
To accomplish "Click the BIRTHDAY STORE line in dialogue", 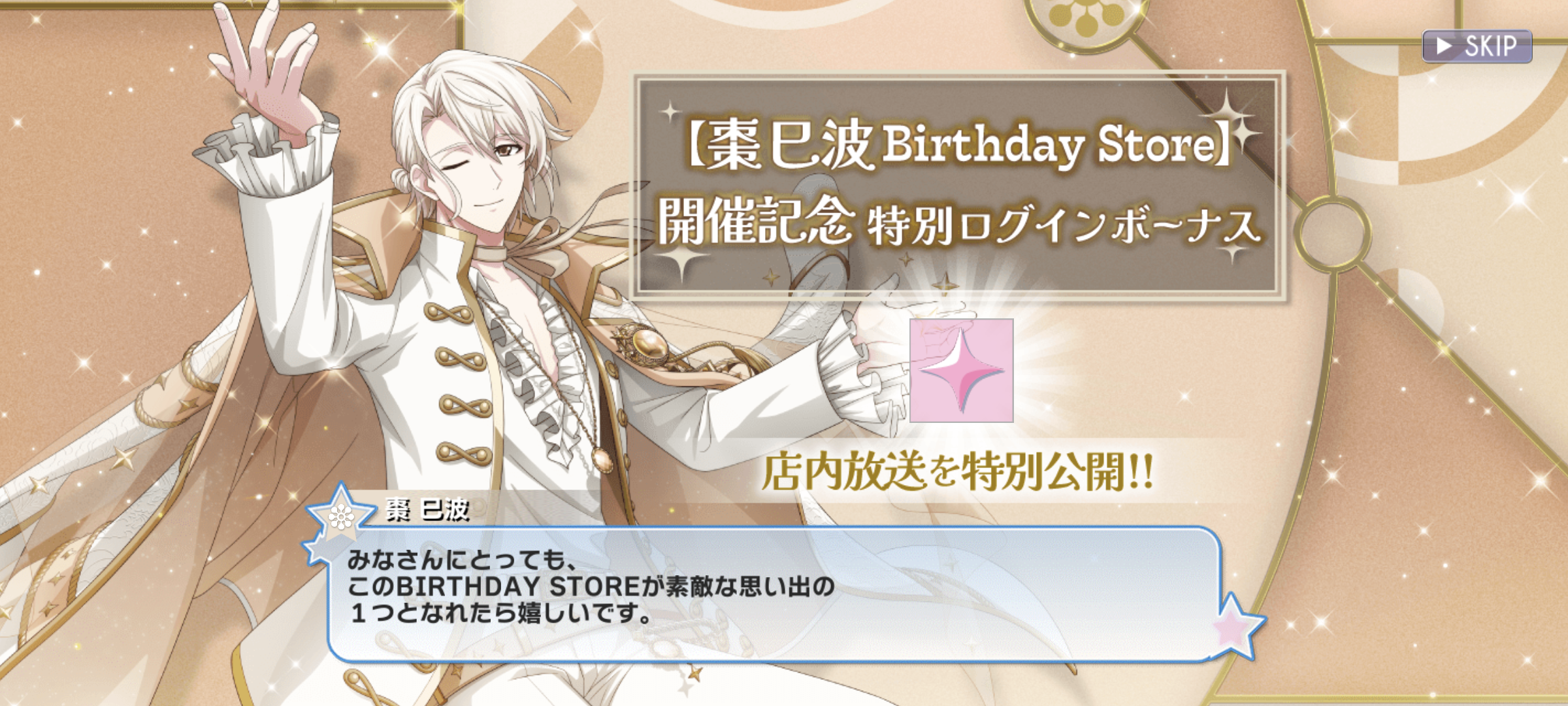I will point(591,586).
